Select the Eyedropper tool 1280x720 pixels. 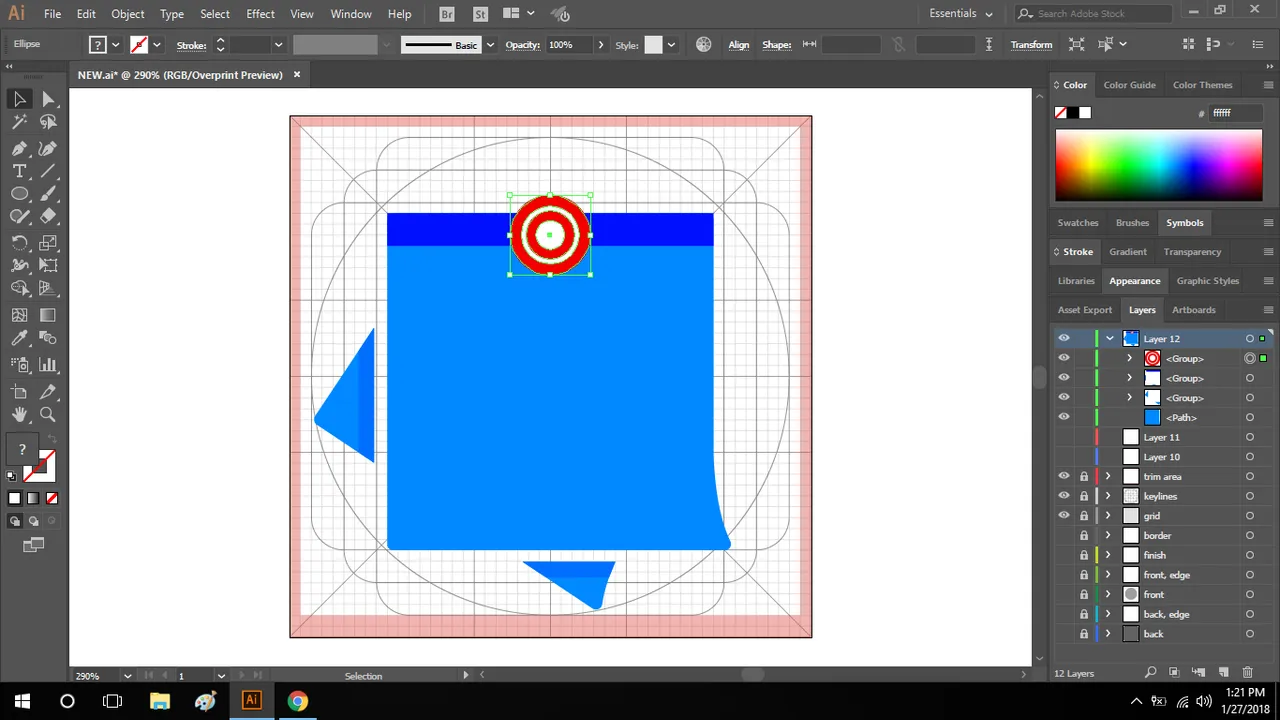point(19,339)
